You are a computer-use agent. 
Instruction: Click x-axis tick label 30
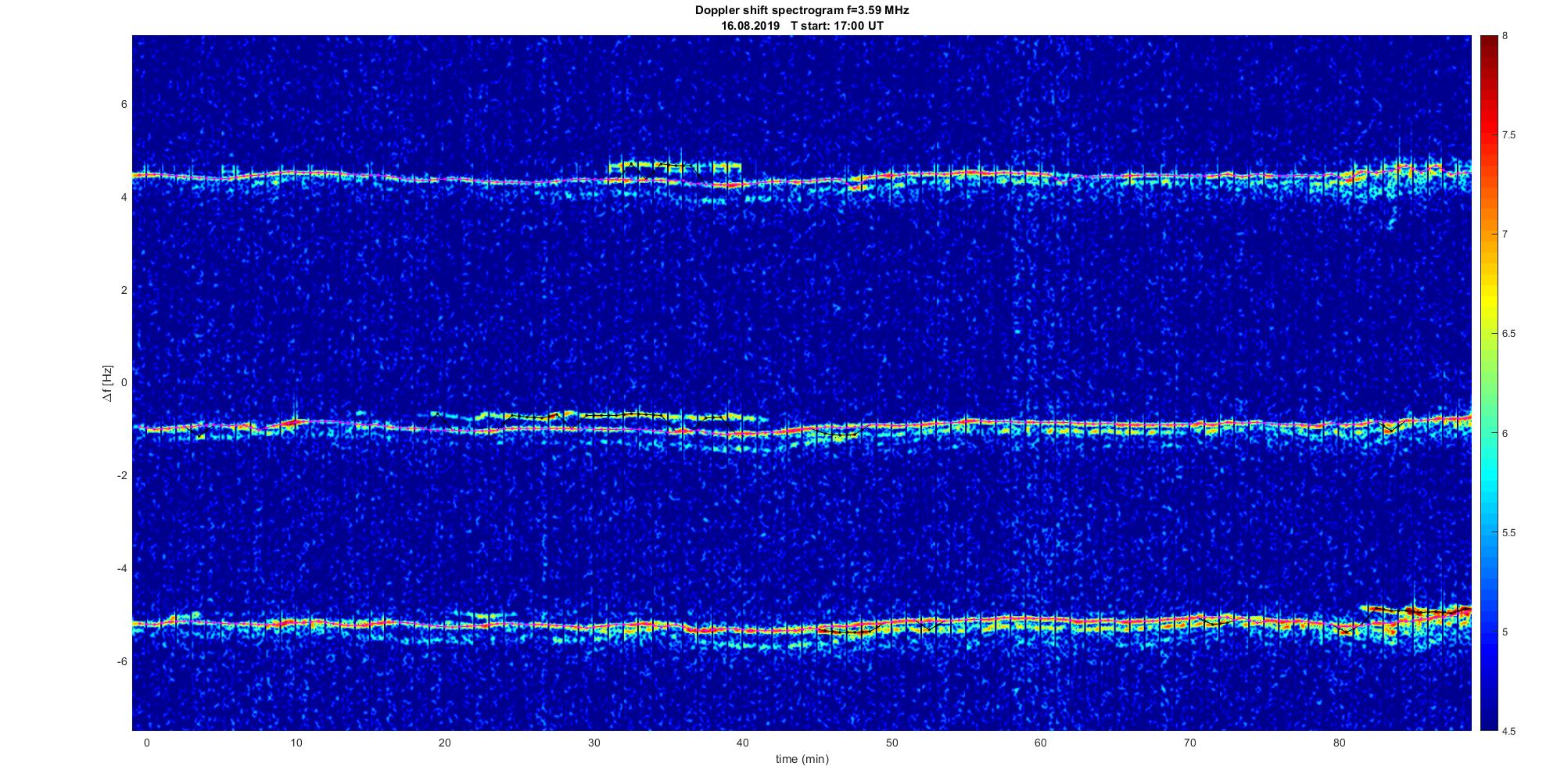pos(594,743)
